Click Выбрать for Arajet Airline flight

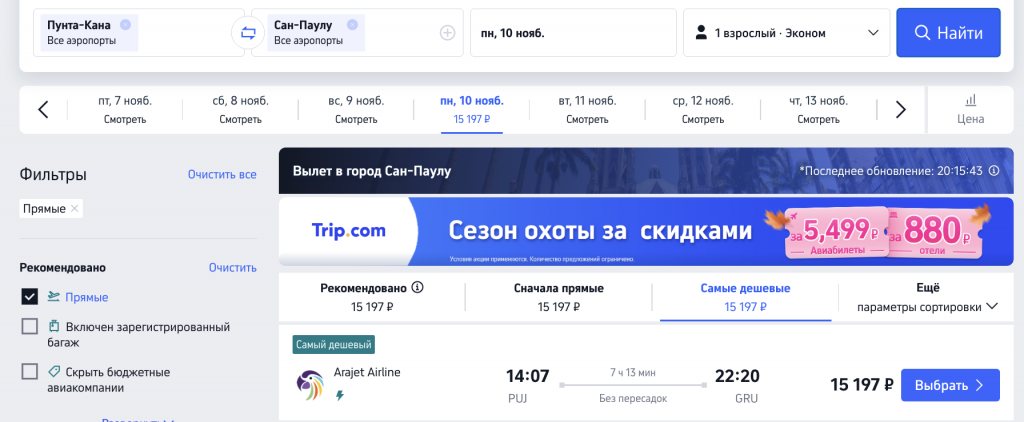950,385
